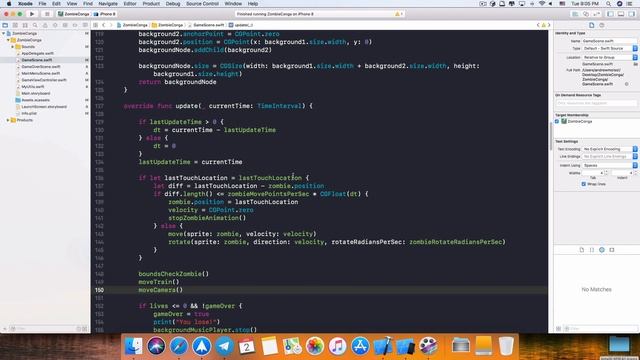
Task: Open the Object library icon
Action: click(x=602, y=250)
